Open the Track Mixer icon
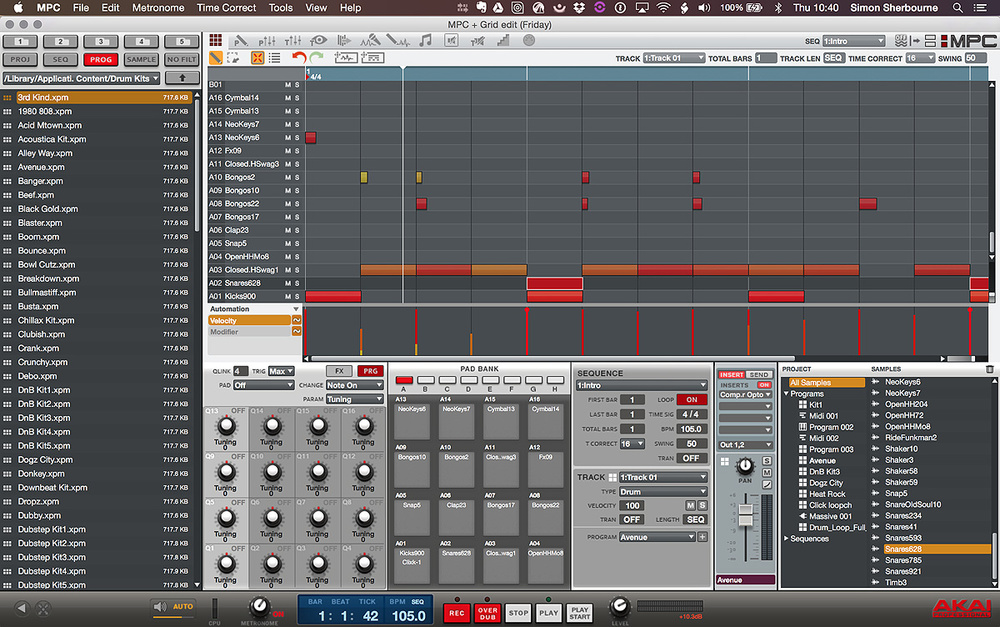Screen dimensions: 1000x627 [293, 41]
